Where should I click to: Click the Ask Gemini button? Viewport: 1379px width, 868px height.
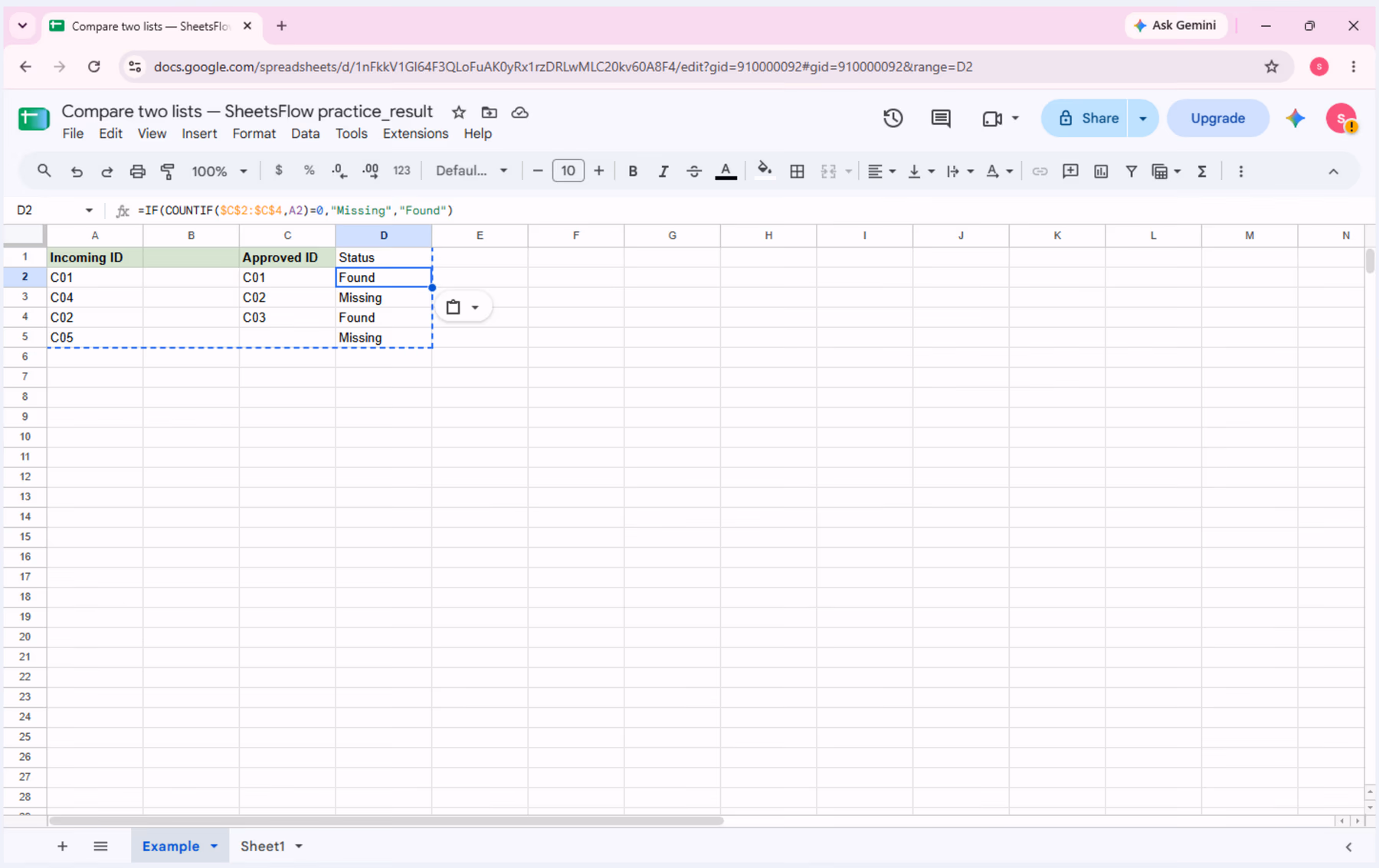[x=1176, y=25]
